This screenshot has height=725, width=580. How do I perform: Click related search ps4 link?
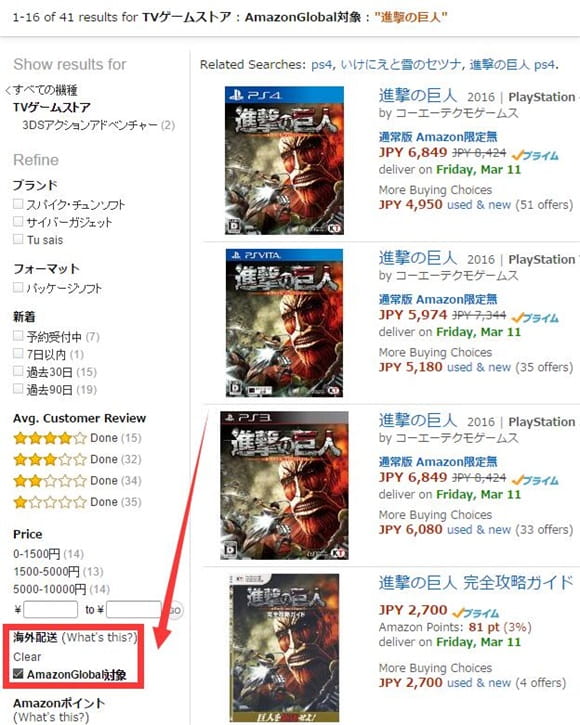tap(321, 65)
